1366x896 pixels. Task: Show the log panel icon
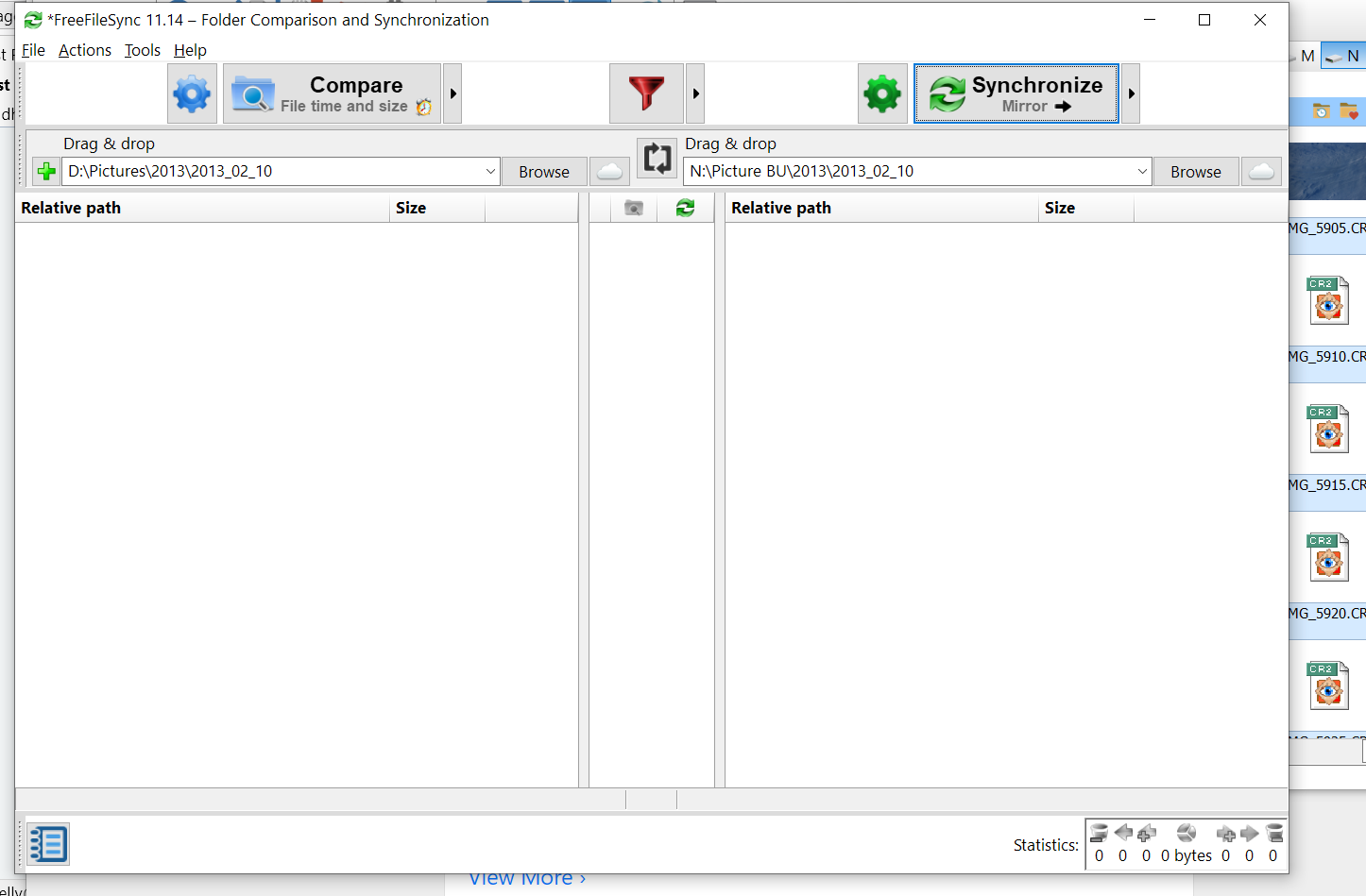click(x=47, y=844)
